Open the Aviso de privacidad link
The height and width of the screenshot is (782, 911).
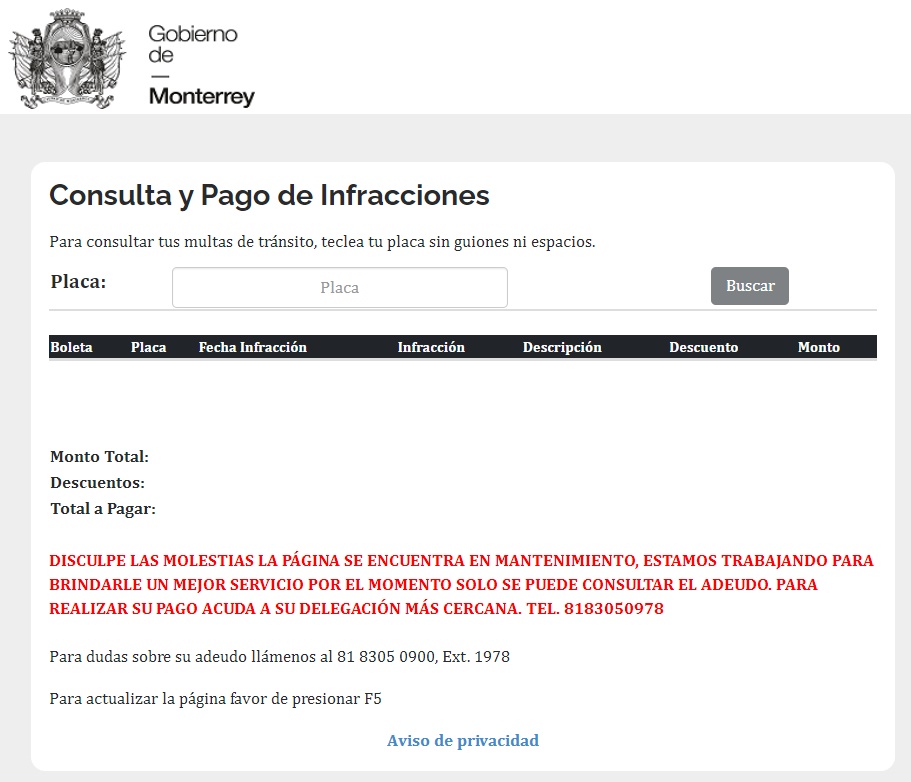point(462,741)
